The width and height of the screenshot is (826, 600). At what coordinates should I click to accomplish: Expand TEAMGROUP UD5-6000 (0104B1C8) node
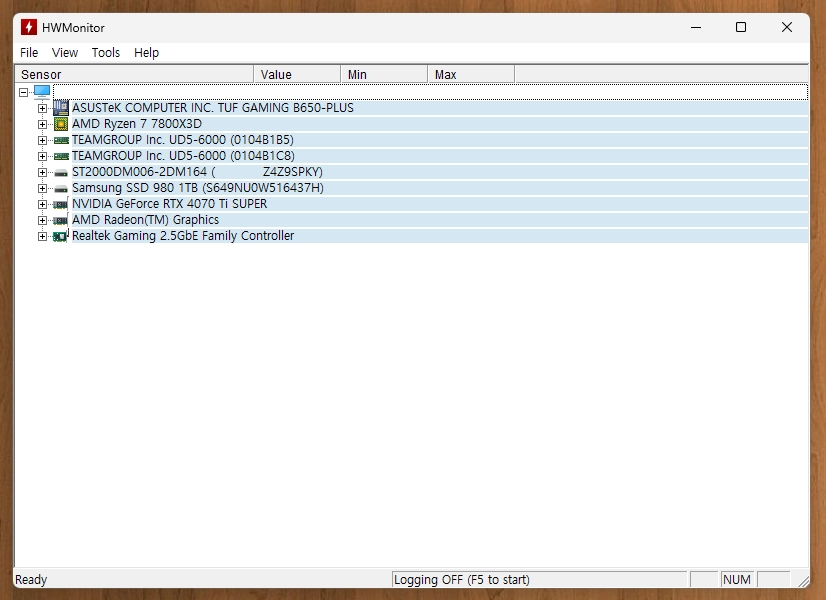point(42,156)
